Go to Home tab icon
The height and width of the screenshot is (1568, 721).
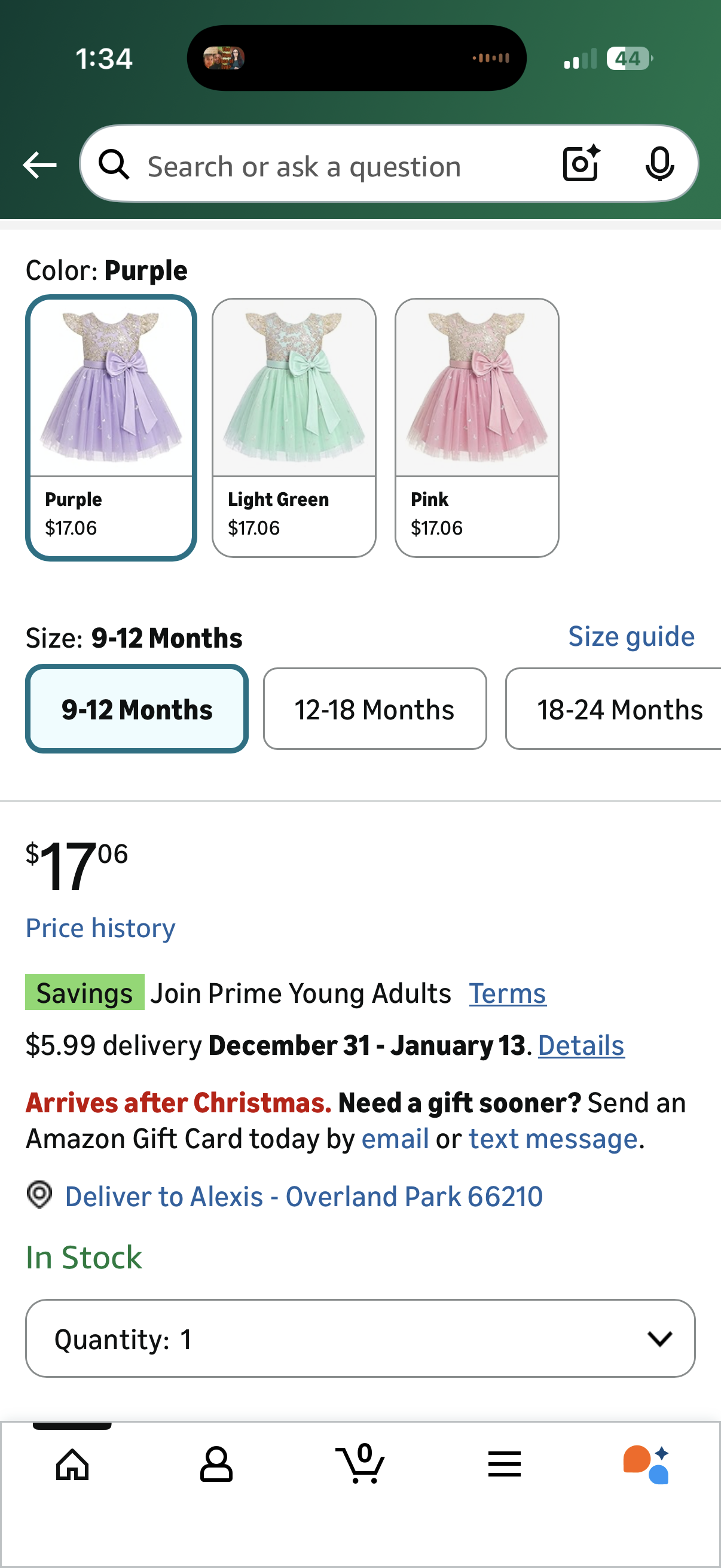click(x=72, y=1464)
